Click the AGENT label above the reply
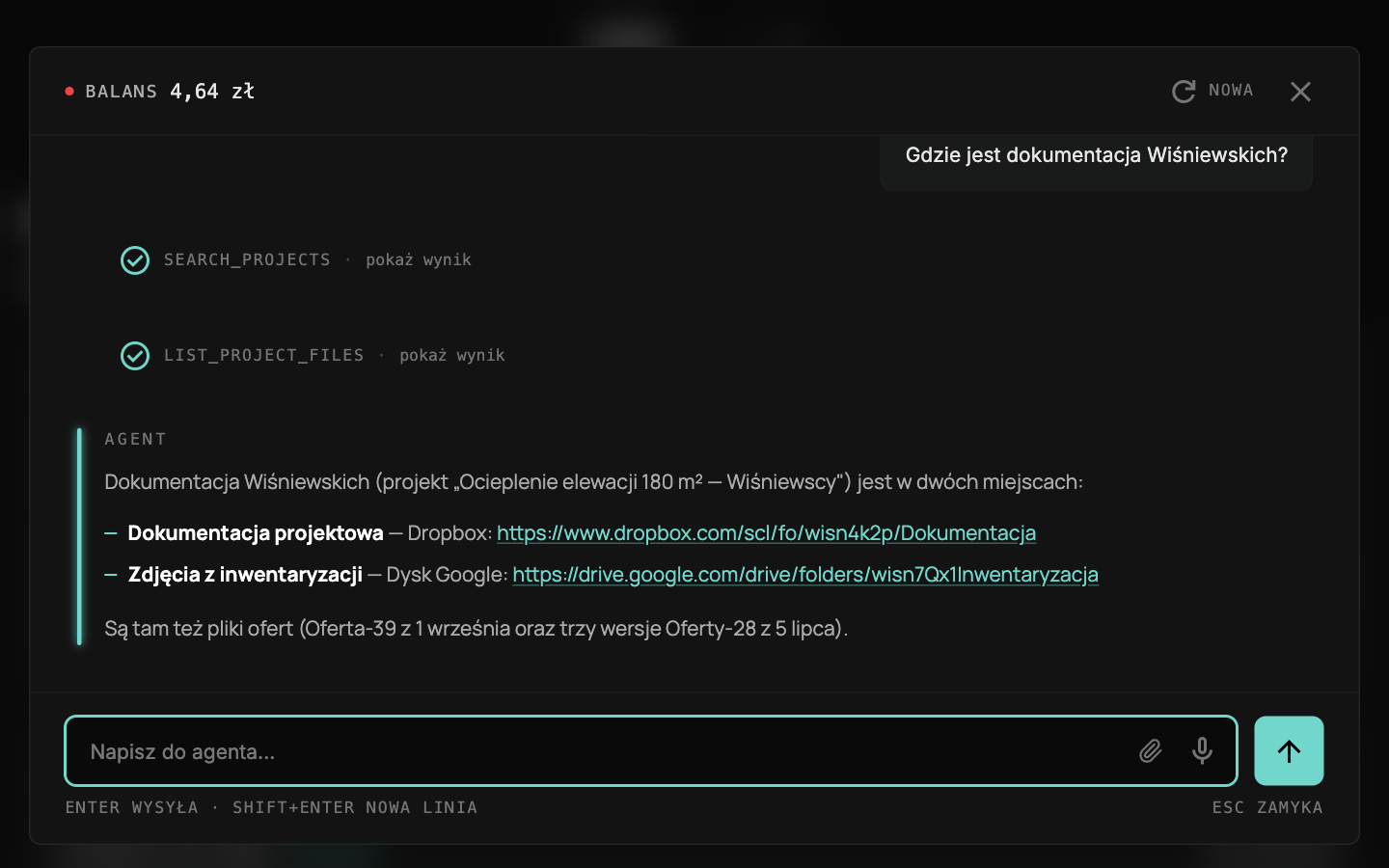Image resolution: width=1389 pixels, height=868 pixels. pyautogui.click(x=136, y=439)
